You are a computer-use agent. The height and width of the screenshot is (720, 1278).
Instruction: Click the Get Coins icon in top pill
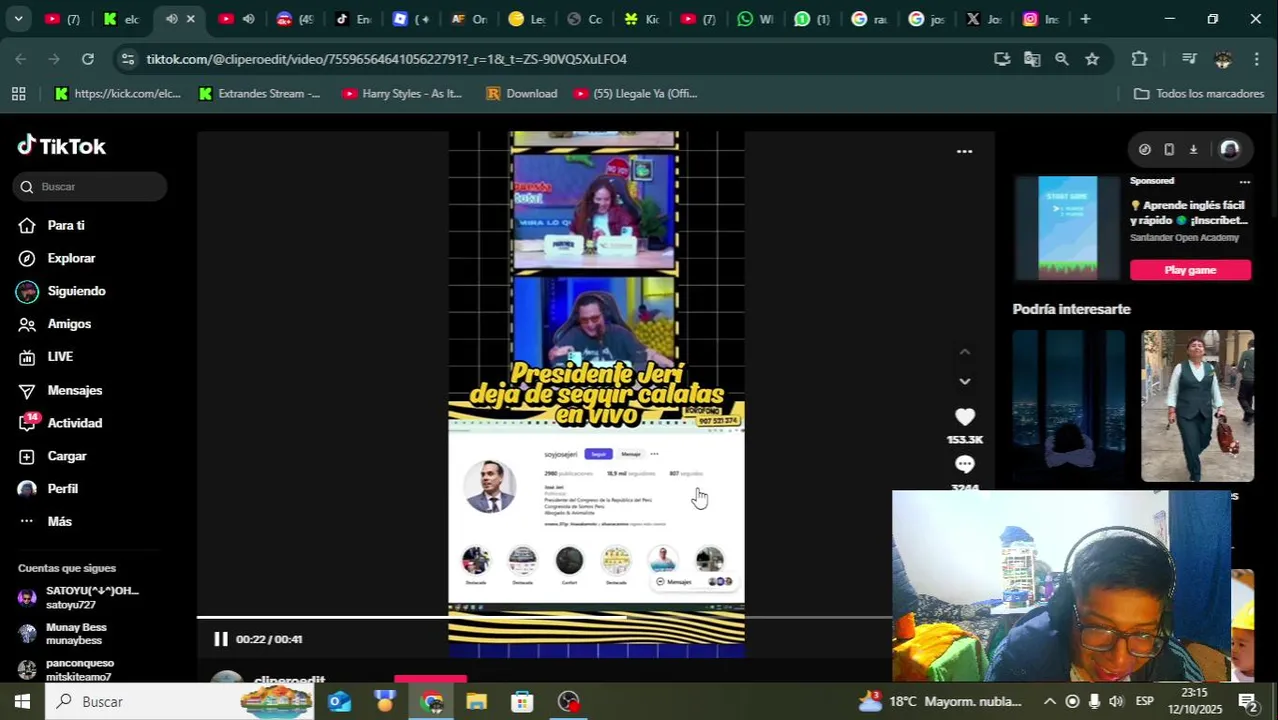(x=1145, y=149)
